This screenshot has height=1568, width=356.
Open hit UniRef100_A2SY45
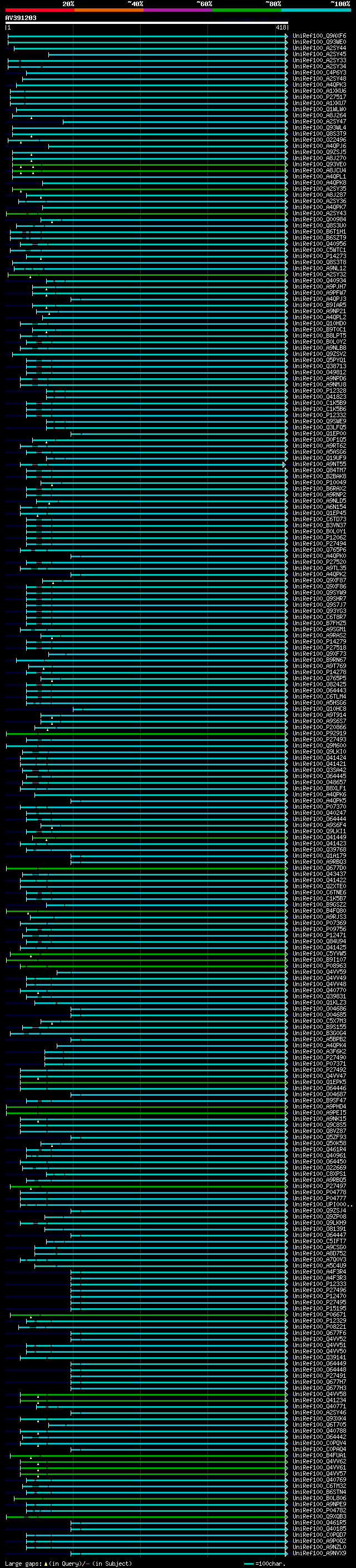coord(319,54)
